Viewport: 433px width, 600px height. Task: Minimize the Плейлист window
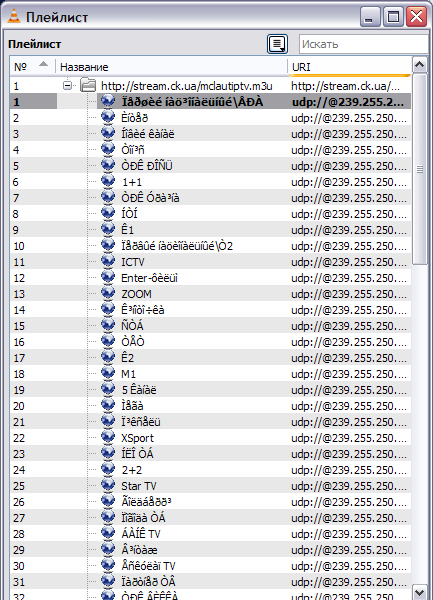[370, 16]
